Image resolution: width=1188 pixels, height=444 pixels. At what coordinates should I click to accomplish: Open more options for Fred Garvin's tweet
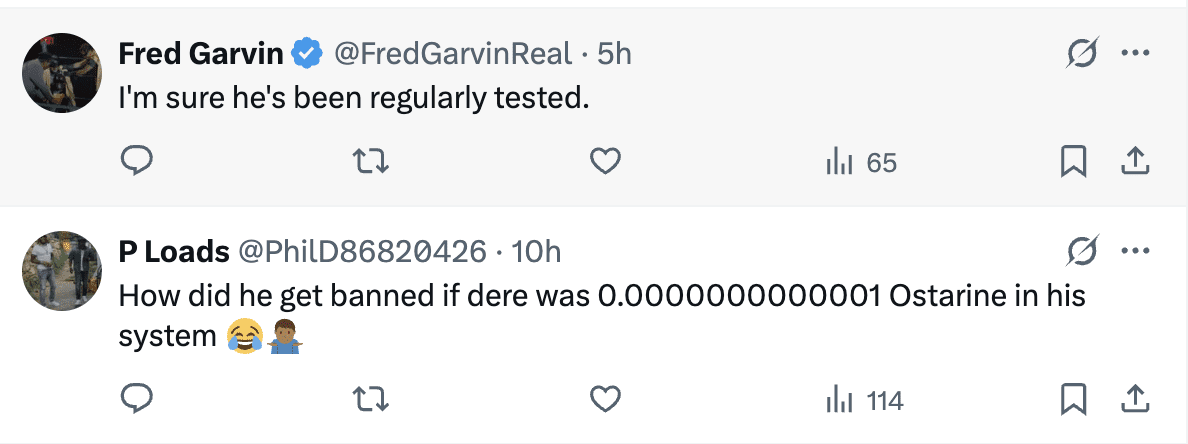(1135, 53)
